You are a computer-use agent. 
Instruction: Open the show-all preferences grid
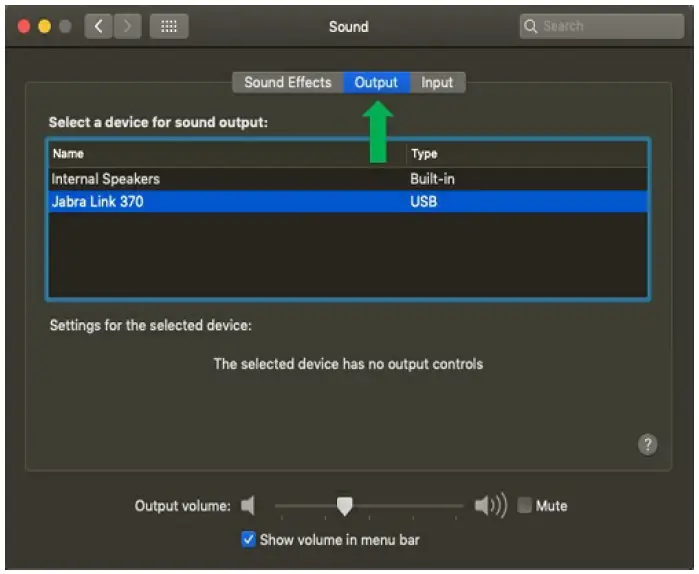coord(169,27)
